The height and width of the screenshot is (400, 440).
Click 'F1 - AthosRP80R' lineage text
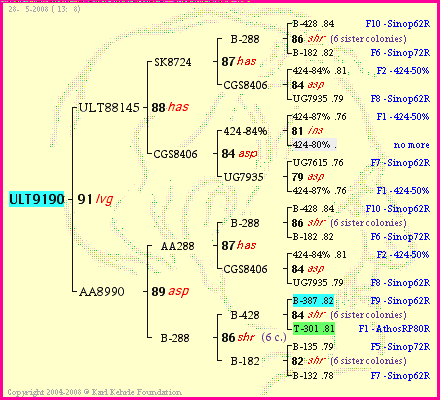pos(394,329)
